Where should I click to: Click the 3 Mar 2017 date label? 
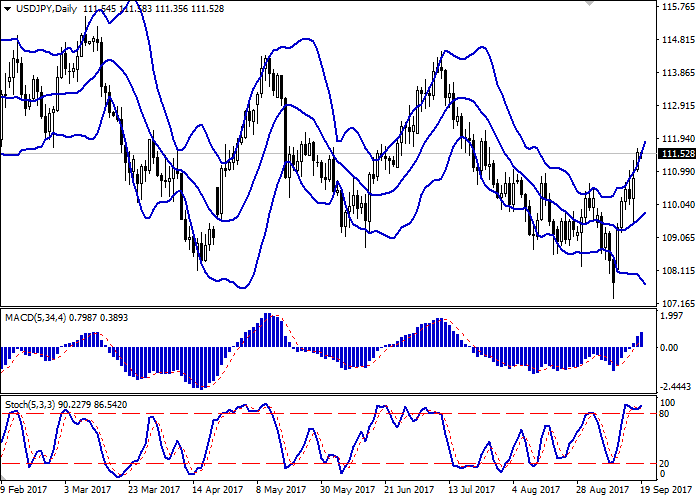pos(87,490)
